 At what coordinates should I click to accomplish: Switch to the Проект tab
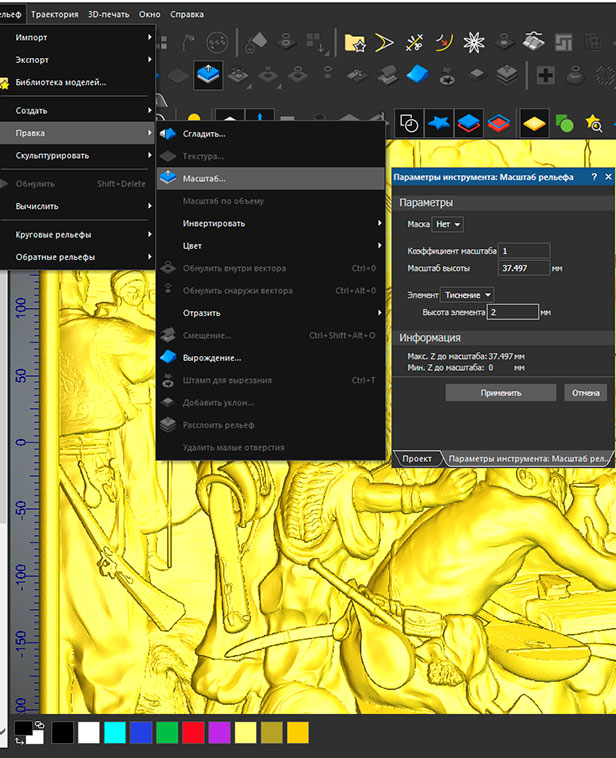pos(417,458)
